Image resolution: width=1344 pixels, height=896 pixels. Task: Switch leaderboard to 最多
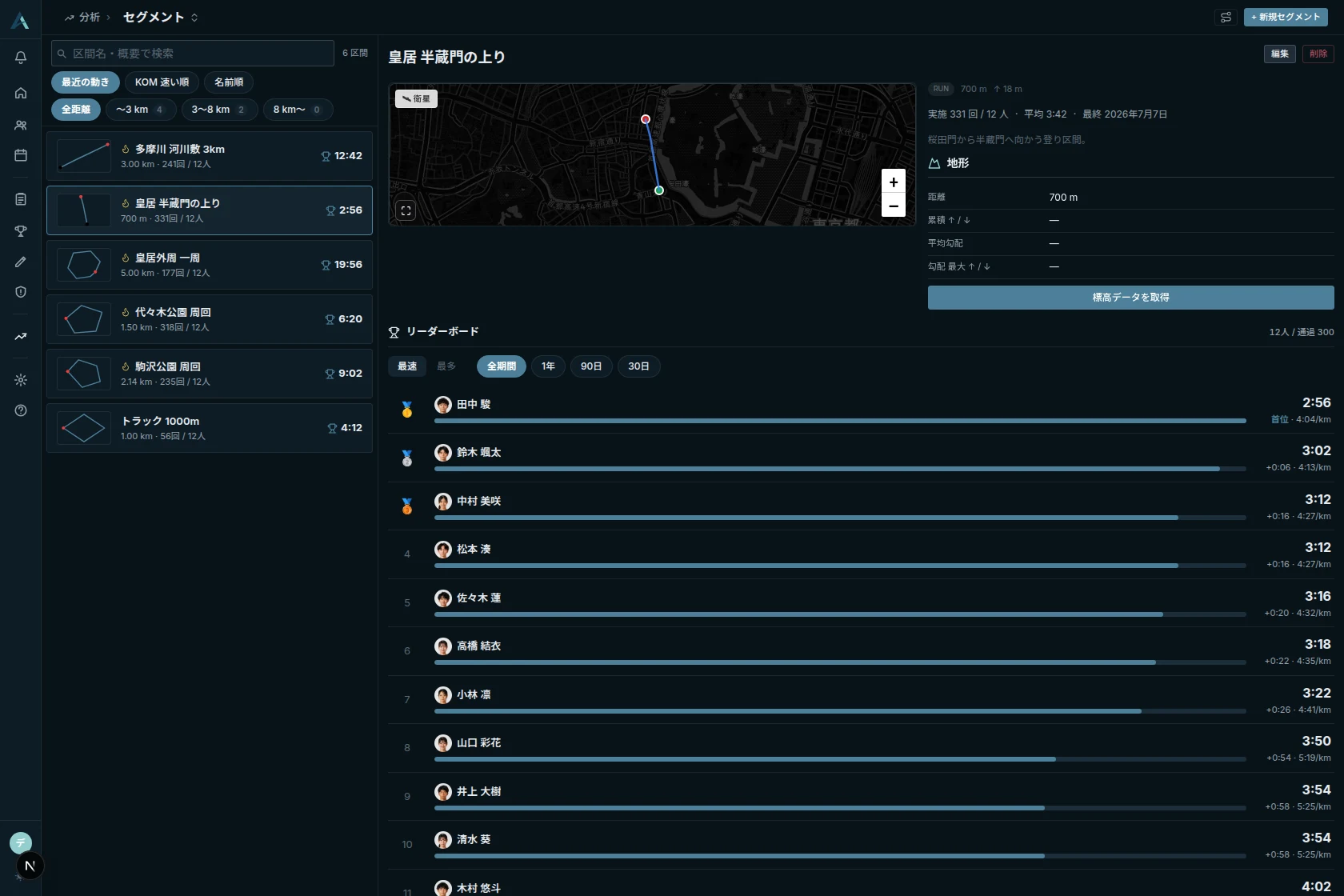point(446,366)
